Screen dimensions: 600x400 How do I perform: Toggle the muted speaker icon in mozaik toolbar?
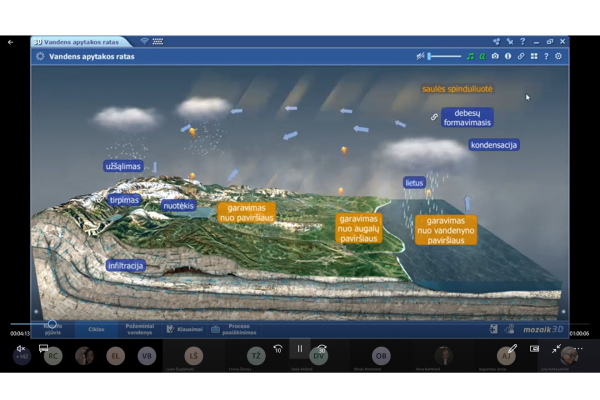tap(421, 56)
